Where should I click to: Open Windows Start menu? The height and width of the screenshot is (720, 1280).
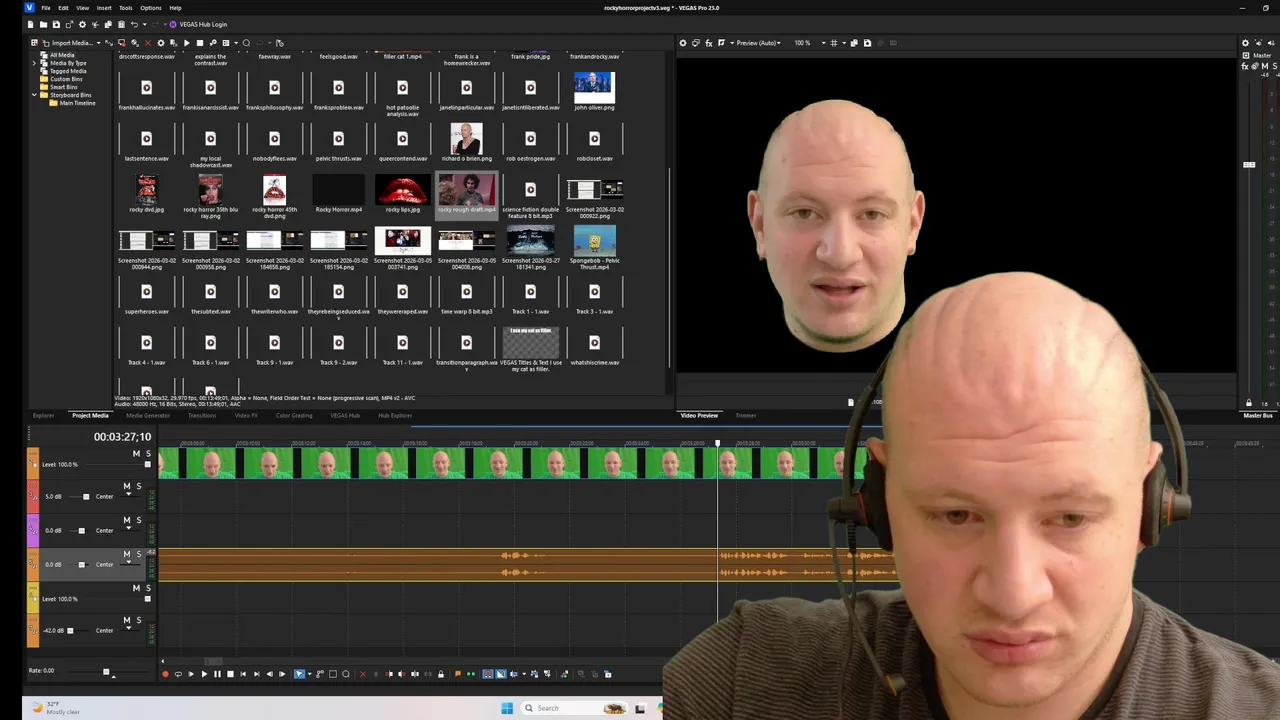[507, 708]
